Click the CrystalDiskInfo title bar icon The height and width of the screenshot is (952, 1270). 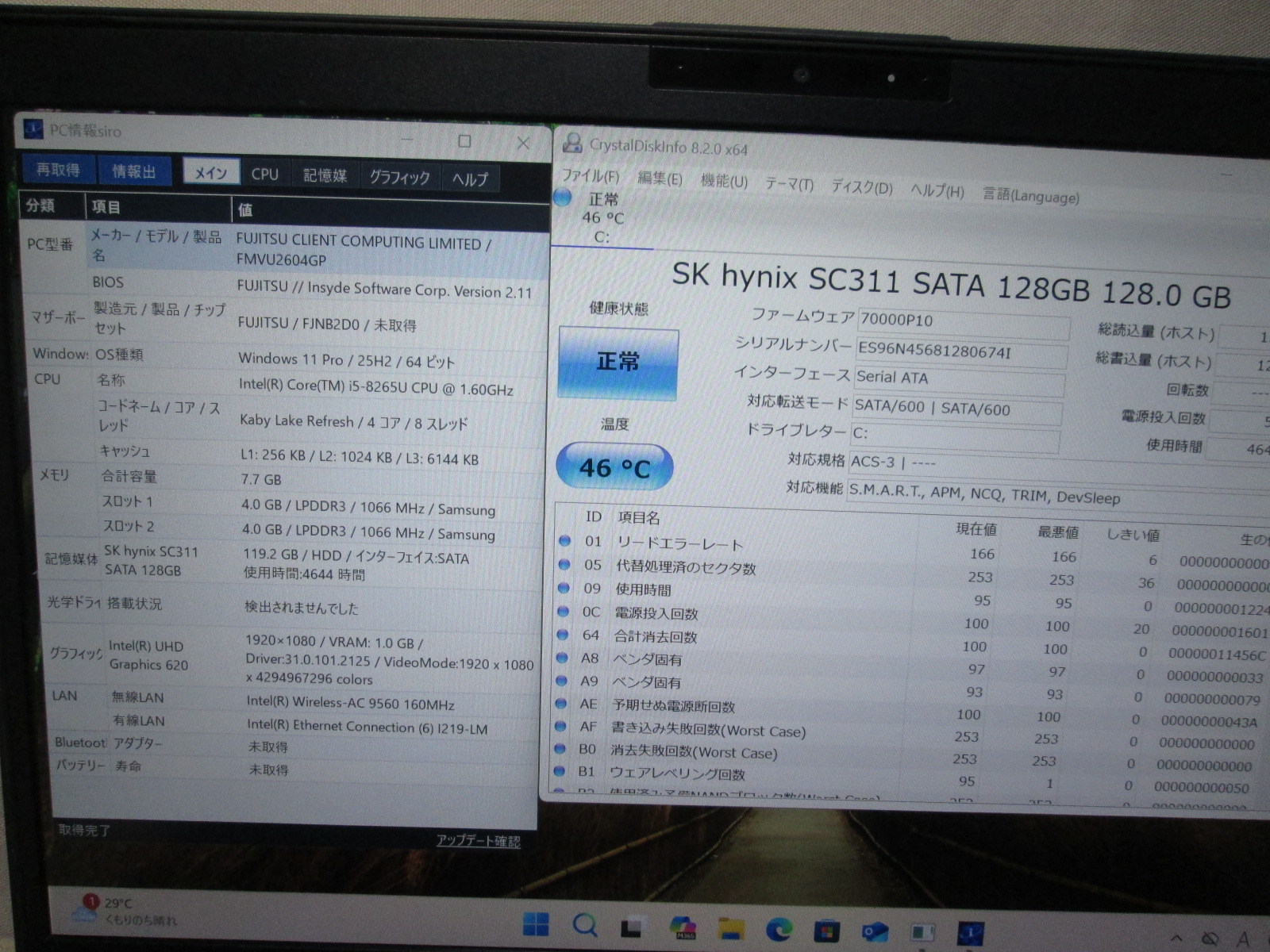(x=571, y=143)
